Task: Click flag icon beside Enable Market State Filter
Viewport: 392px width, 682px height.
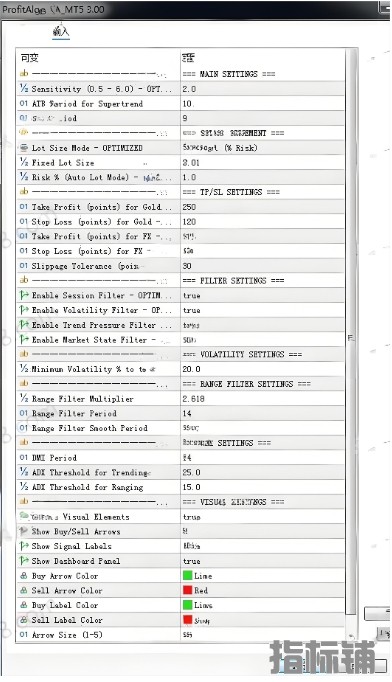Action: 24,340
